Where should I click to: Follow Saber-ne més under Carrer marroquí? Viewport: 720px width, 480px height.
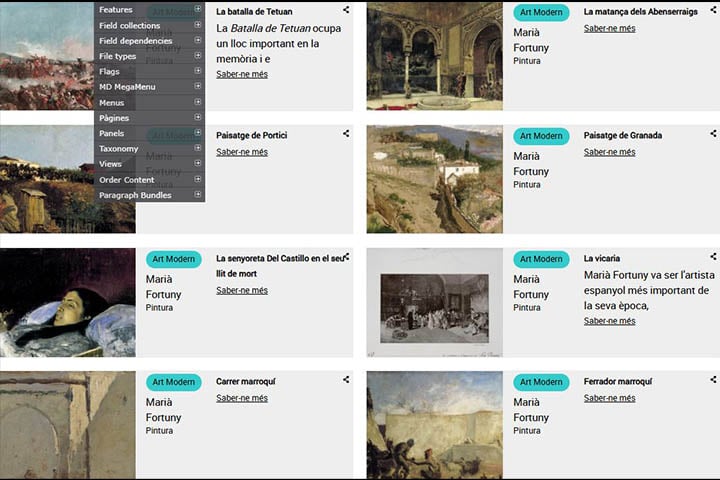pyautogui.click(x=242, y=398)
